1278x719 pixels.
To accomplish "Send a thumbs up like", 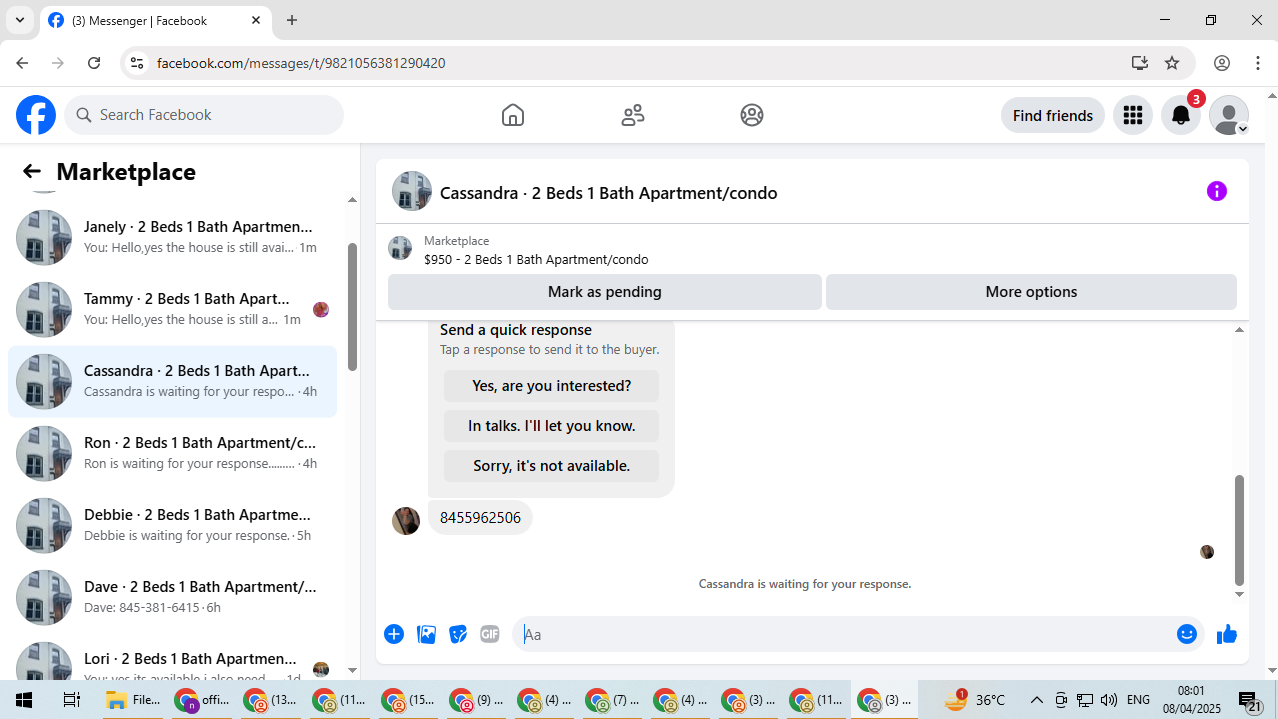I will click(x=1227, y=634).
